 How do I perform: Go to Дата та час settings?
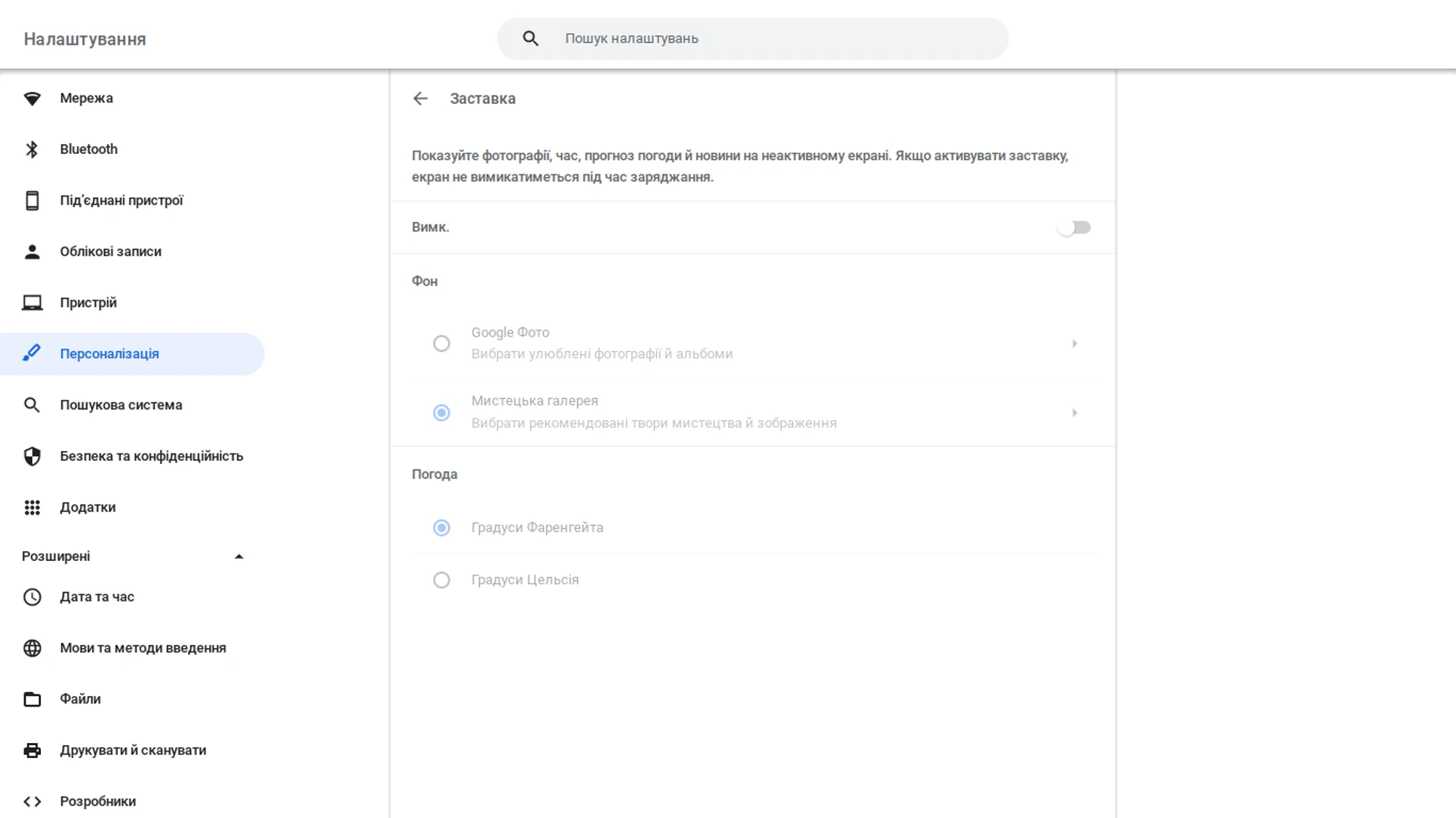tap(97, 597)
